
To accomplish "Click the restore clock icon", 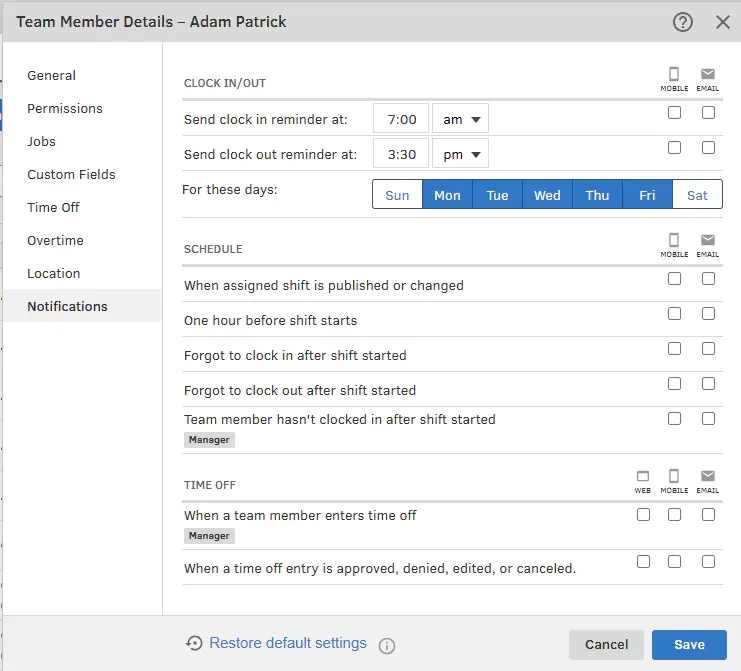I will pyautogui.click(x=194, y=643).
